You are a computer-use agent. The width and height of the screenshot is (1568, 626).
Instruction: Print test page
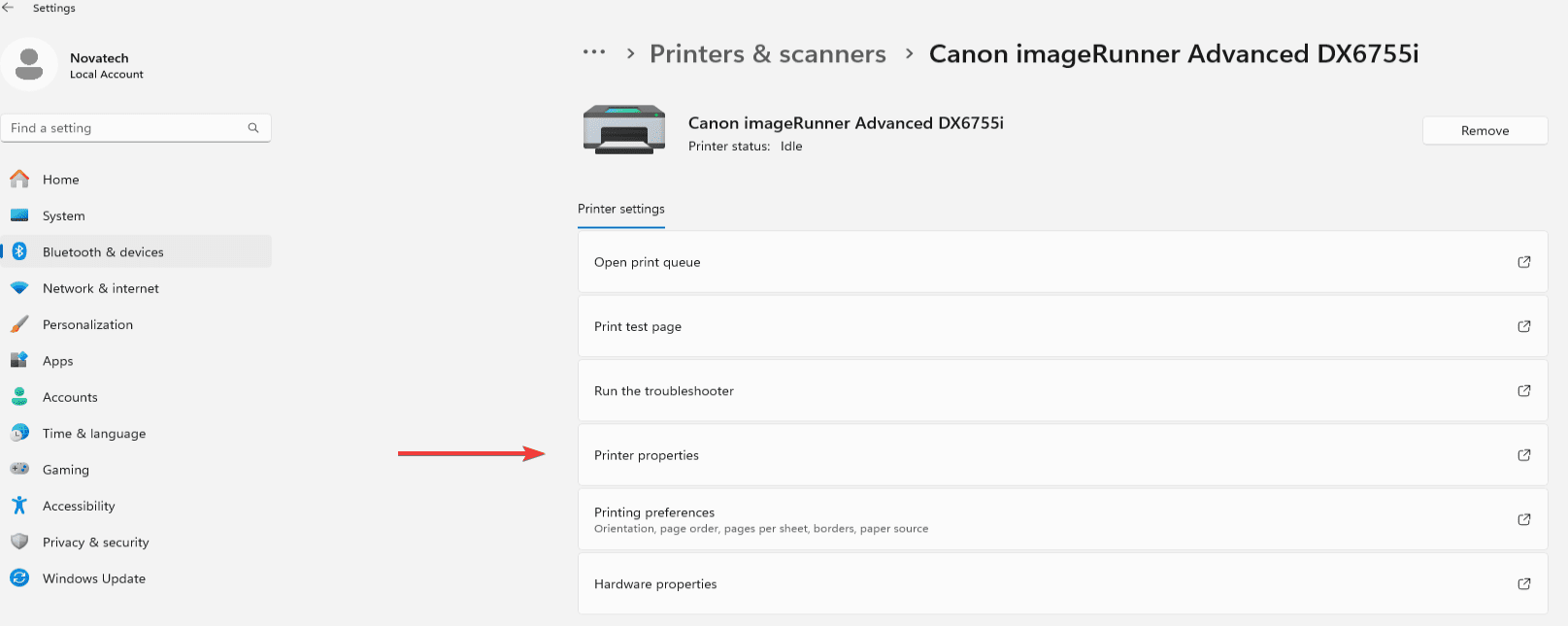click(x=1062, y=326)
